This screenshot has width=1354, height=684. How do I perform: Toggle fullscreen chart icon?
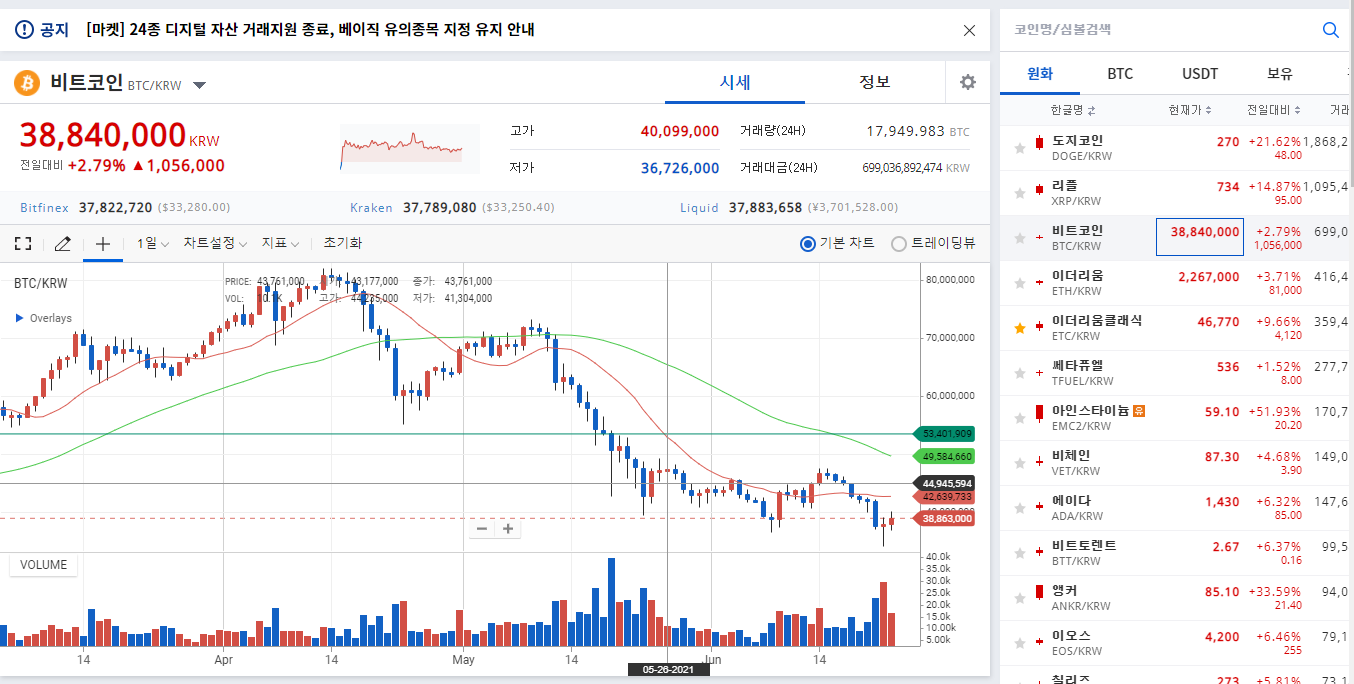pos(23,243)
